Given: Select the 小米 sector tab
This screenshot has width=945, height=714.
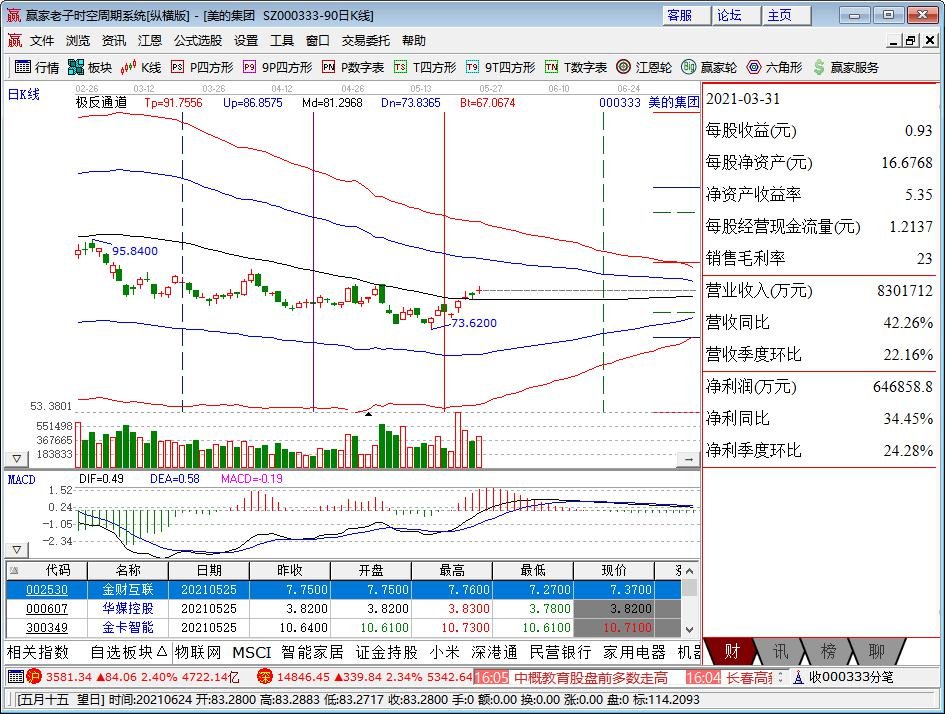Looking at the screenshot, I should point(445,652).
